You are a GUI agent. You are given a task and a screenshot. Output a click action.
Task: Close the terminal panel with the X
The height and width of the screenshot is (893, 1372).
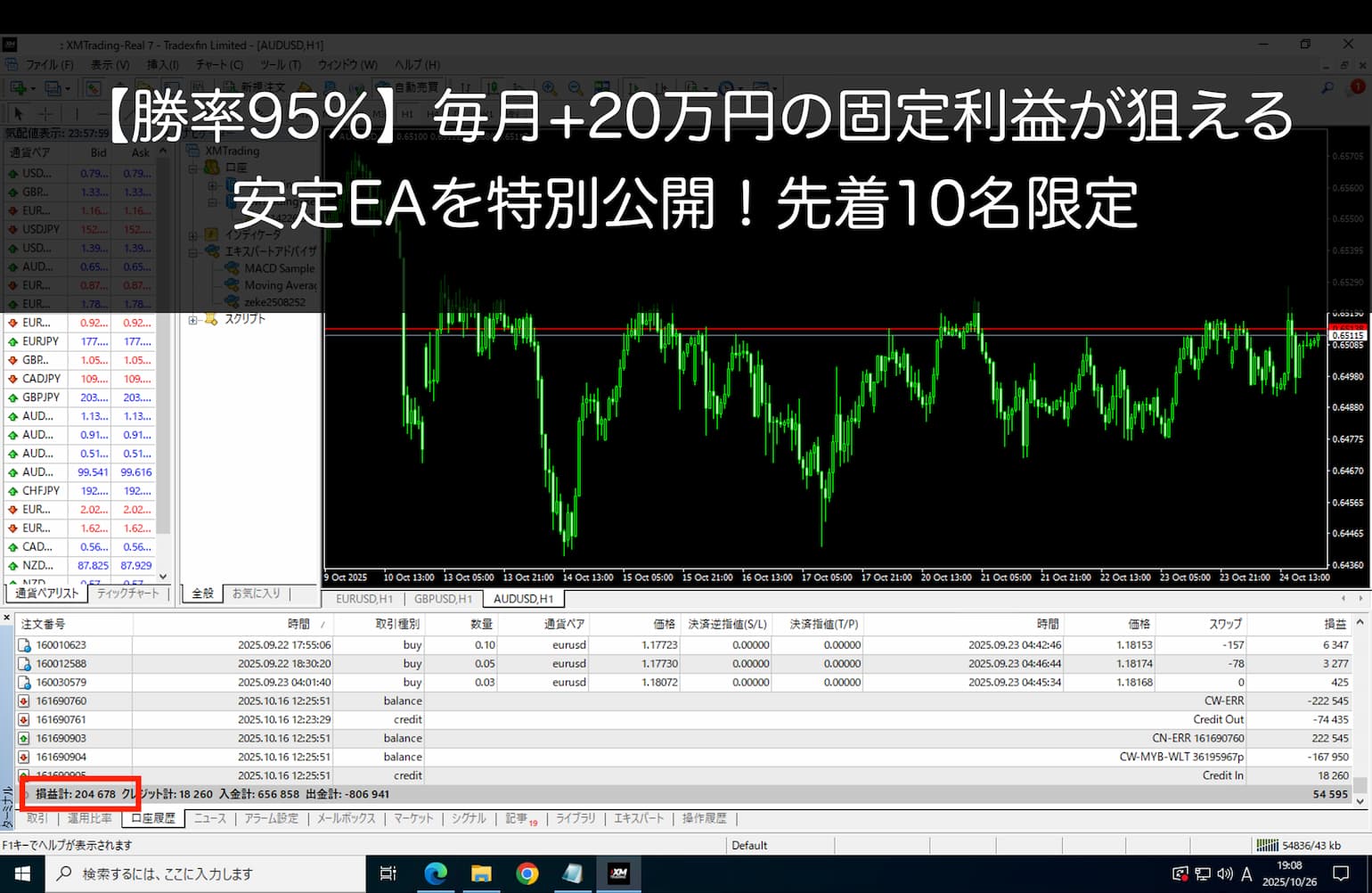[x=7, y=617]
